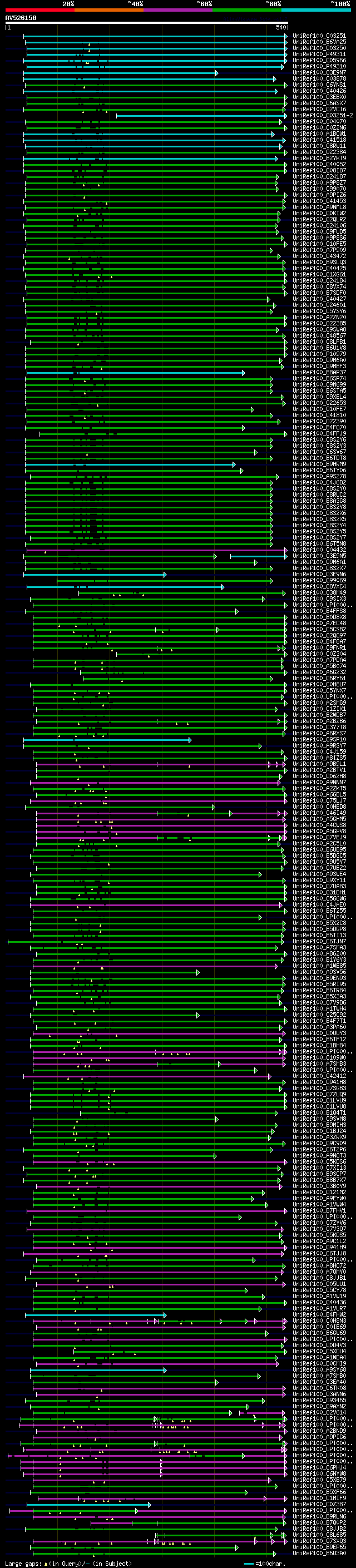Click the UniRef100_Q41453 entry

coord(319,201)
